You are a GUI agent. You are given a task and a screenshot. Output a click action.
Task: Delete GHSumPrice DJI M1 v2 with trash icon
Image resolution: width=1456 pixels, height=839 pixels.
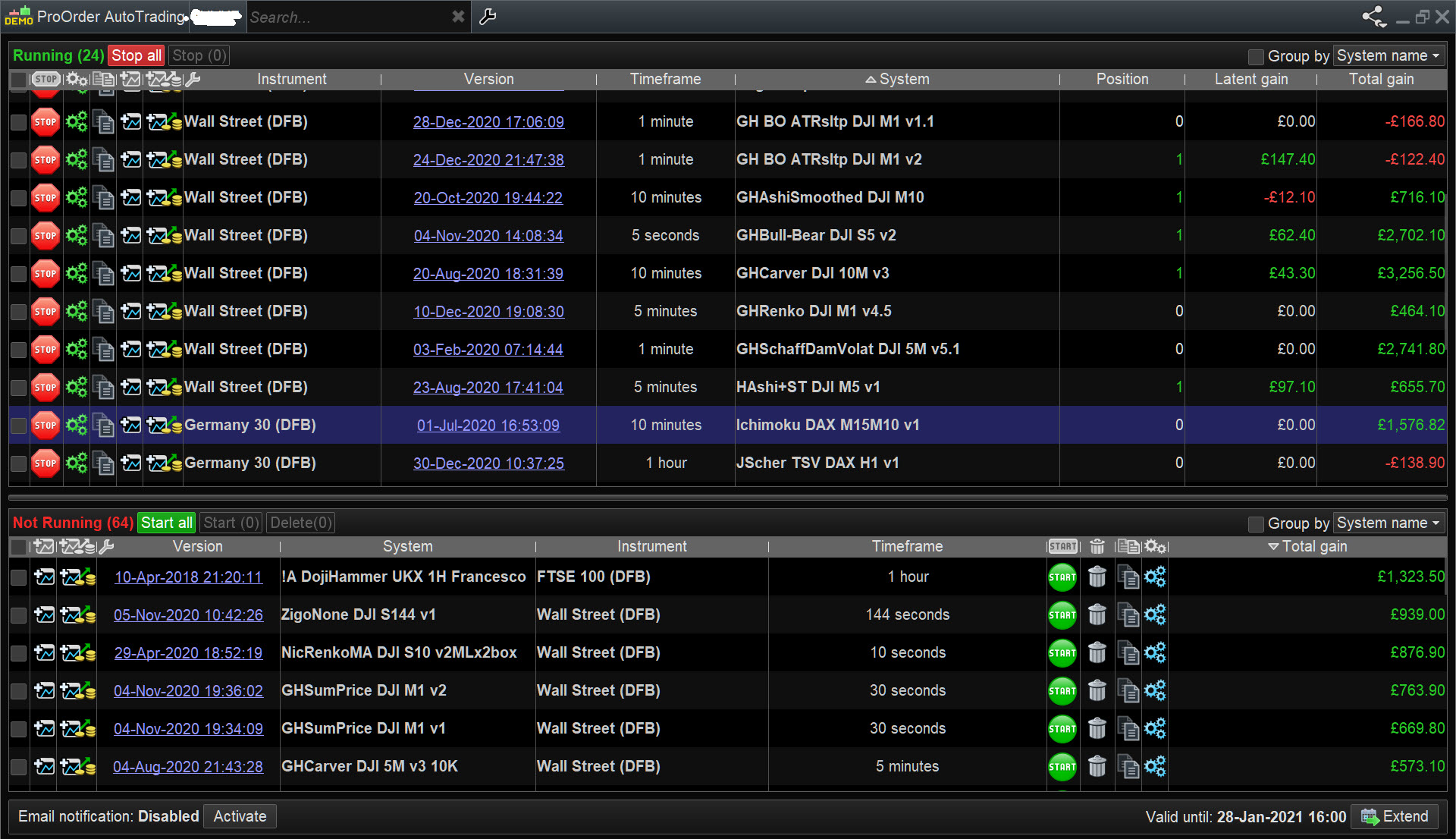(x=1097, y=690)
